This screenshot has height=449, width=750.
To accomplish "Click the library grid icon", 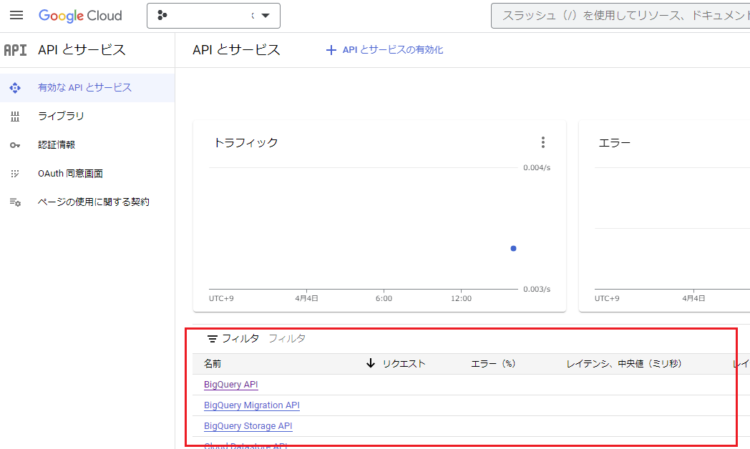I will click(15, 116).
